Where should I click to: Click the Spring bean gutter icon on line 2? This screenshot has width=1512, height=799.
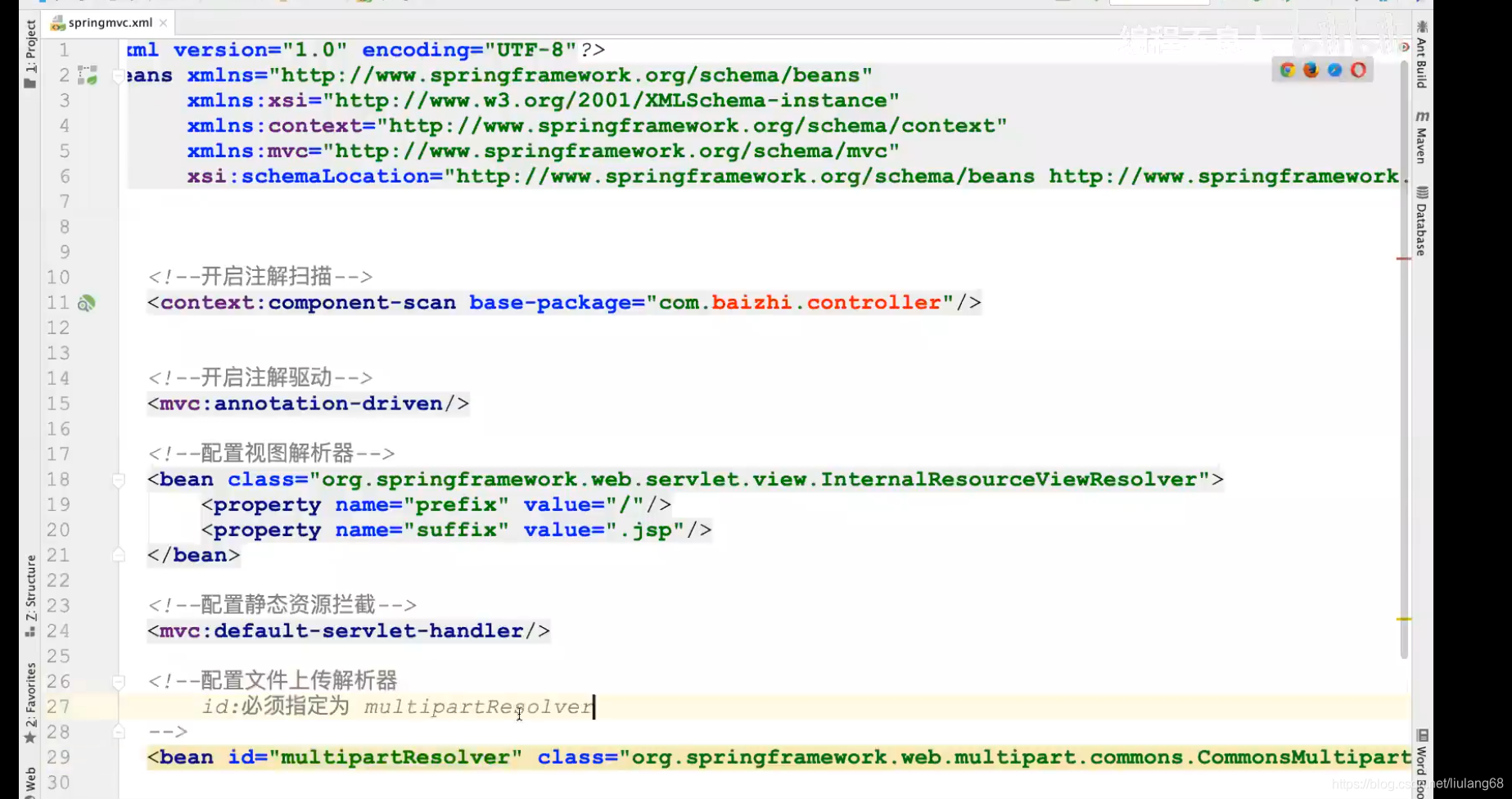point(88,75)
